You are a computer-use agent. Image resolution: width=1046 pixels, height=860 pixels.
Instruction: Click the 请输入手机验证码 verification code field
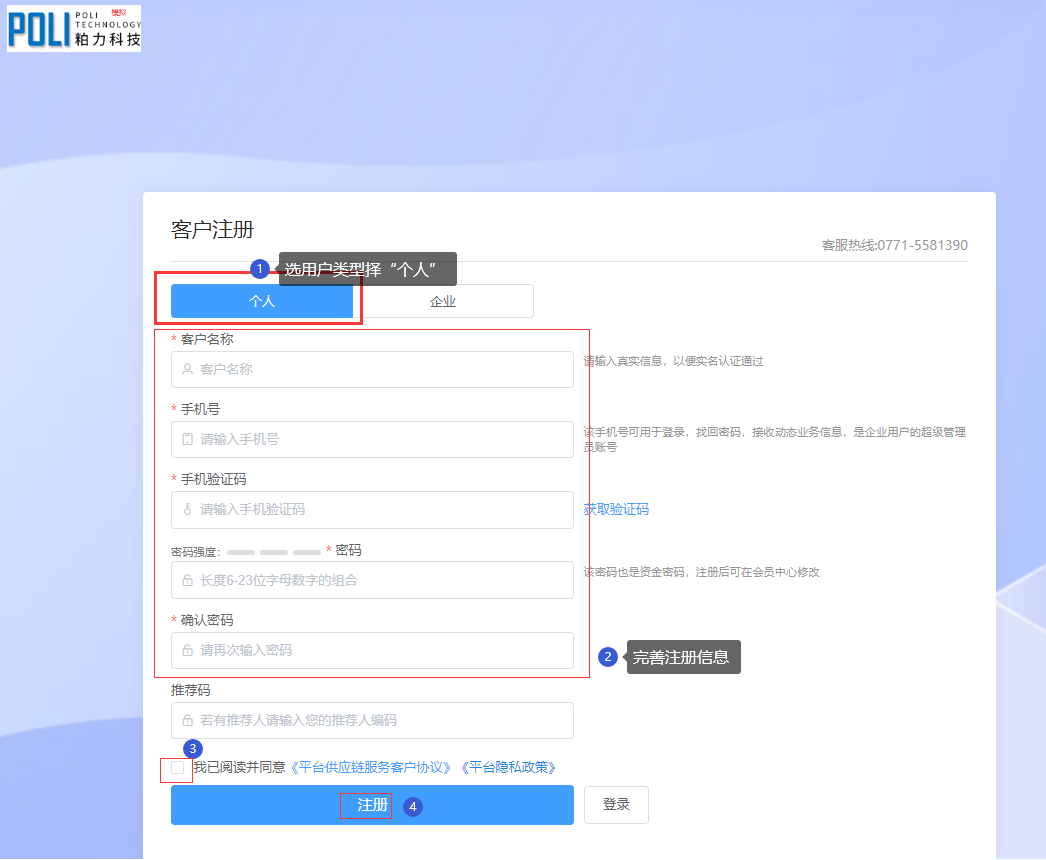coord(372,510)
